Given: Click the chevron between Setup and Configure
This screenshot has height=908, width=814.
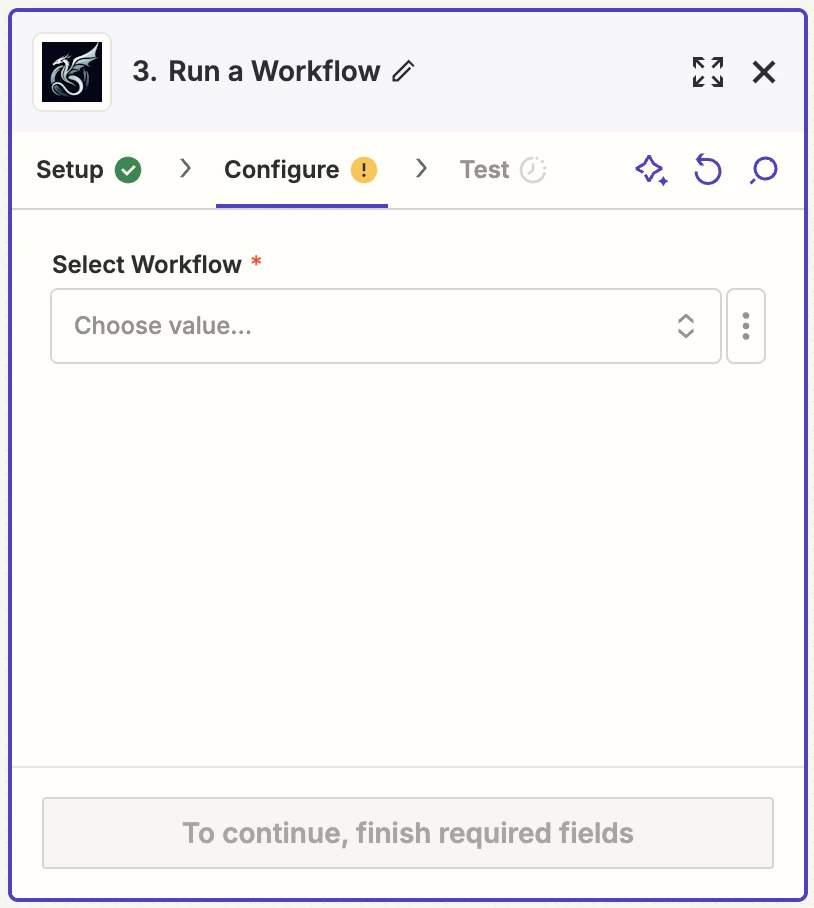Looking at the screenshot, I should click(184, 169).
